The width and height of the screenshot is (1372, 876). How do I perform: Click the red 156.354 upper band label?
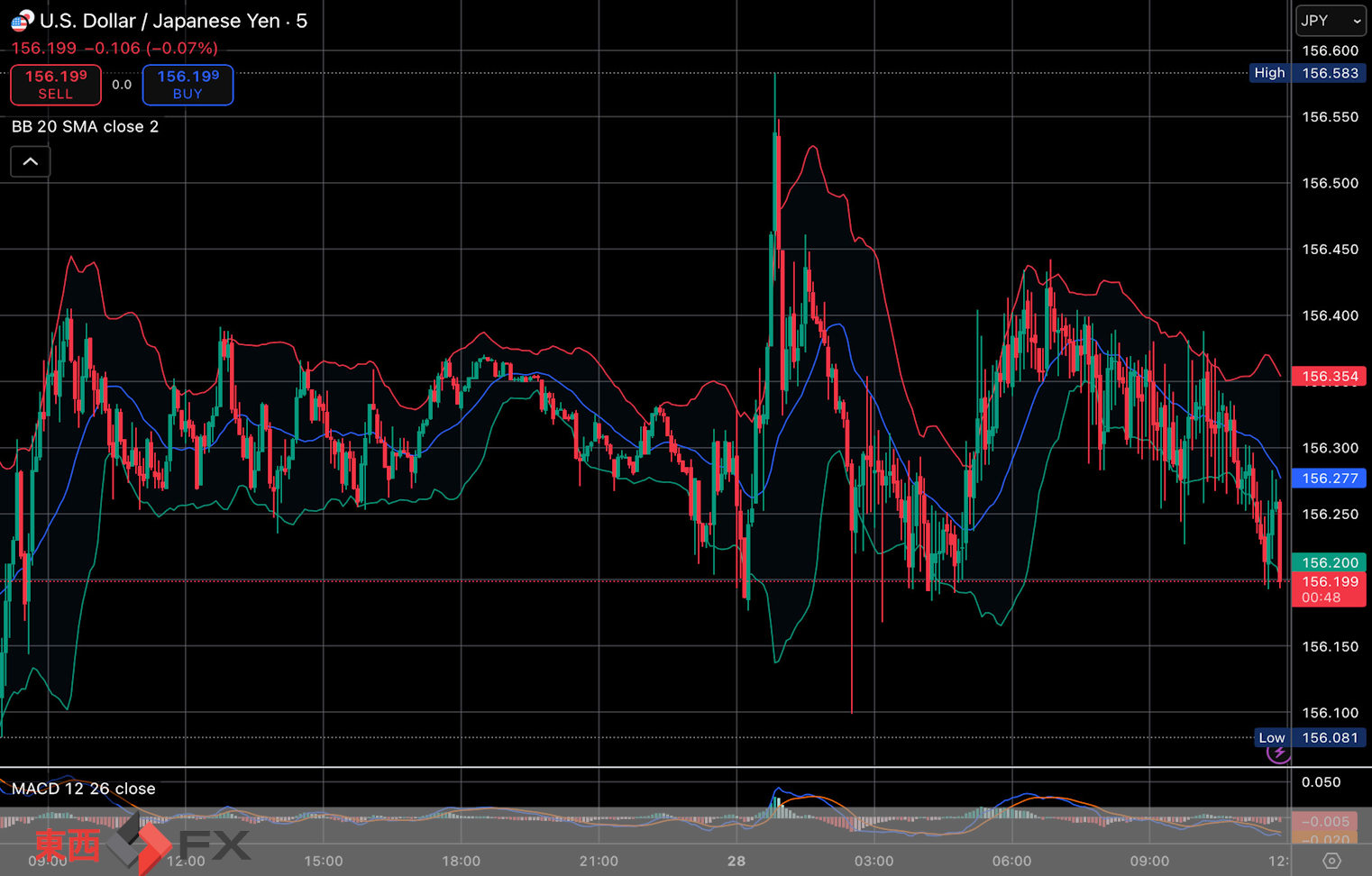click(1329, 377)
